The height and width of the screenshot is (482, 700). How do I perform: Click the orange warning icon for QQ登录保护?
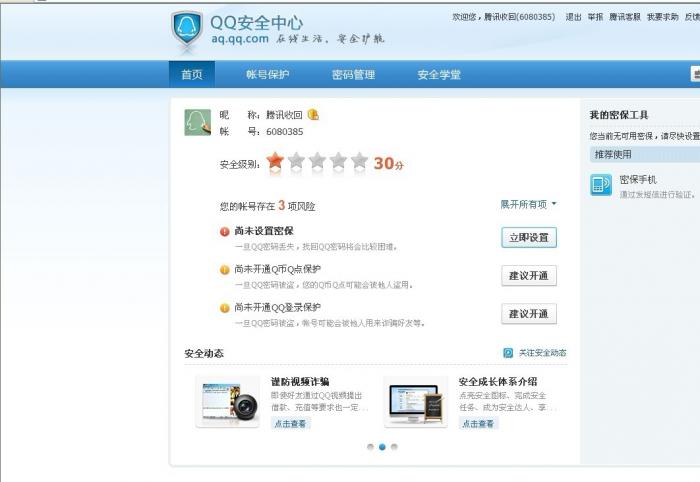pyautogui.click(x=225, y=308)
